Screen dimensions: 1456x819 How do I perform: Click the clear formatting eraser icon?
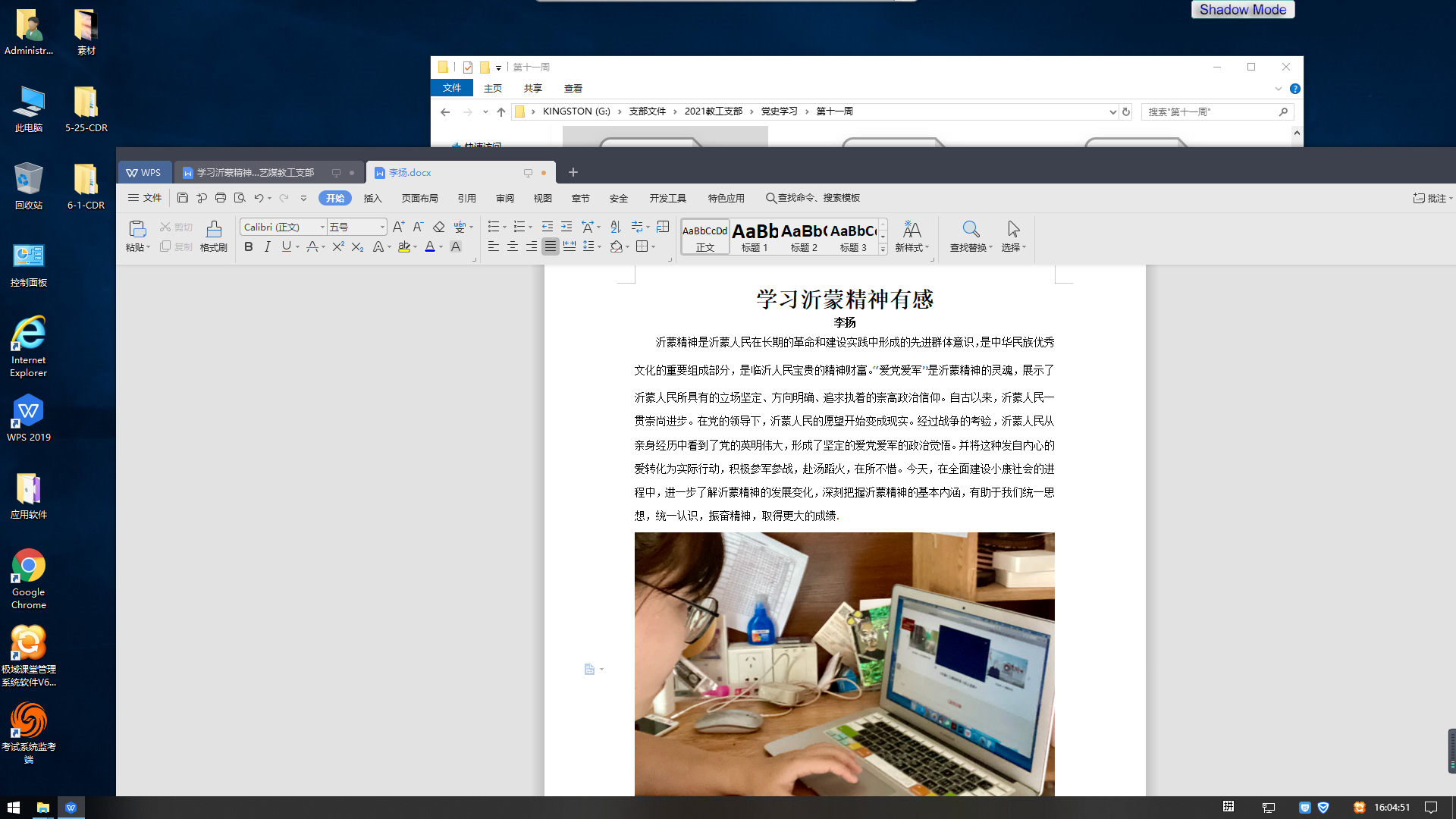pos(438,227)
